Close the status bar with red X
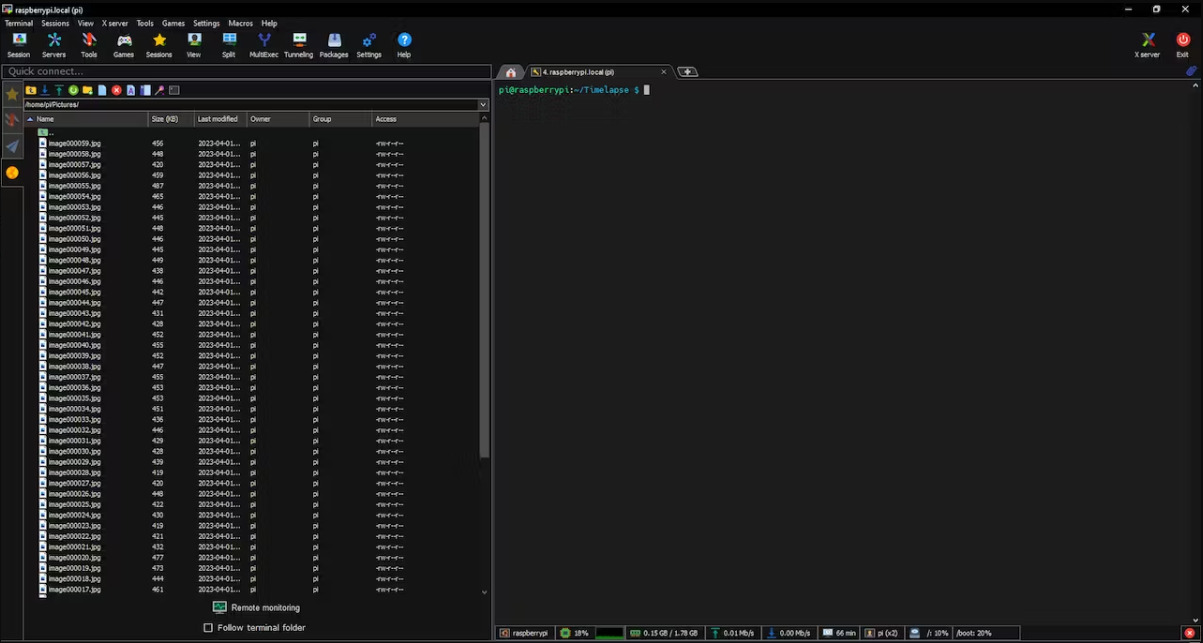This screenshot has height=643, width=1203. 1190,633
